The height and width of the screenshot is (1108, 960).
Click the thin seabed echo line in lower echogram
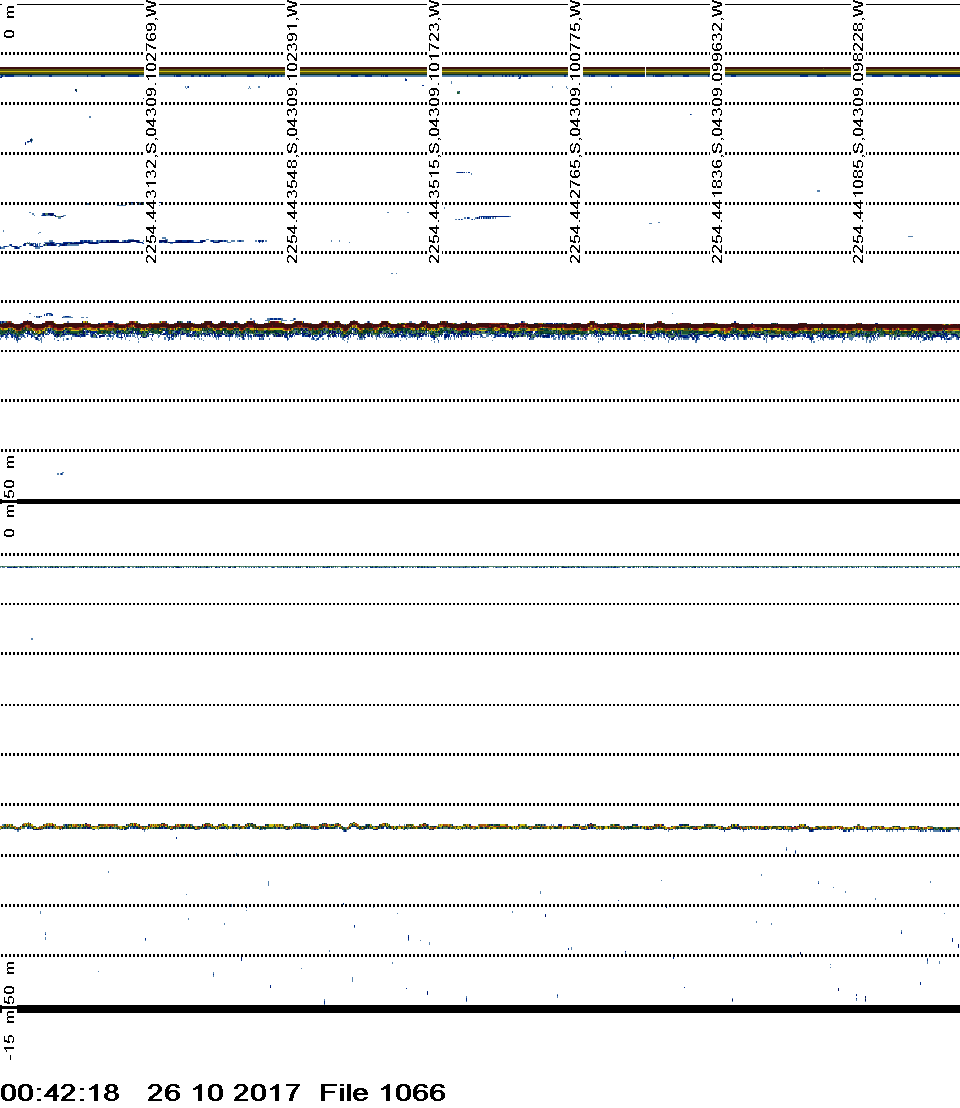(480, 827)
